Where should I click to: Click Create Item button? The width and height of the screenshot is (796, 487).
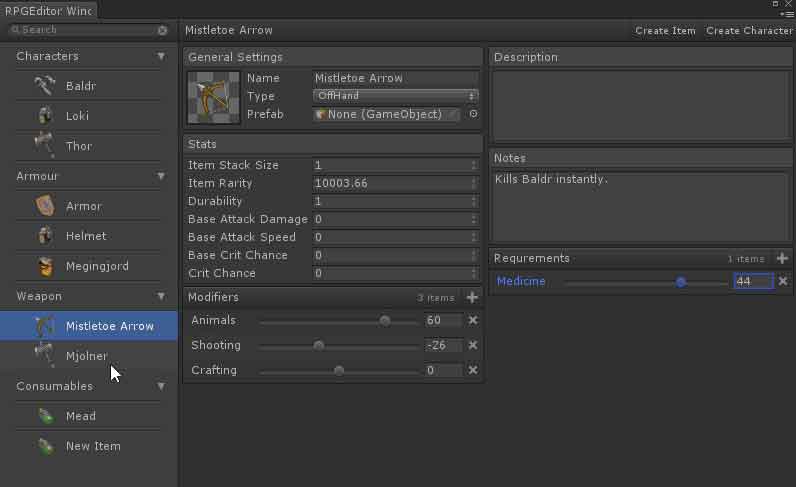[665, 30]
